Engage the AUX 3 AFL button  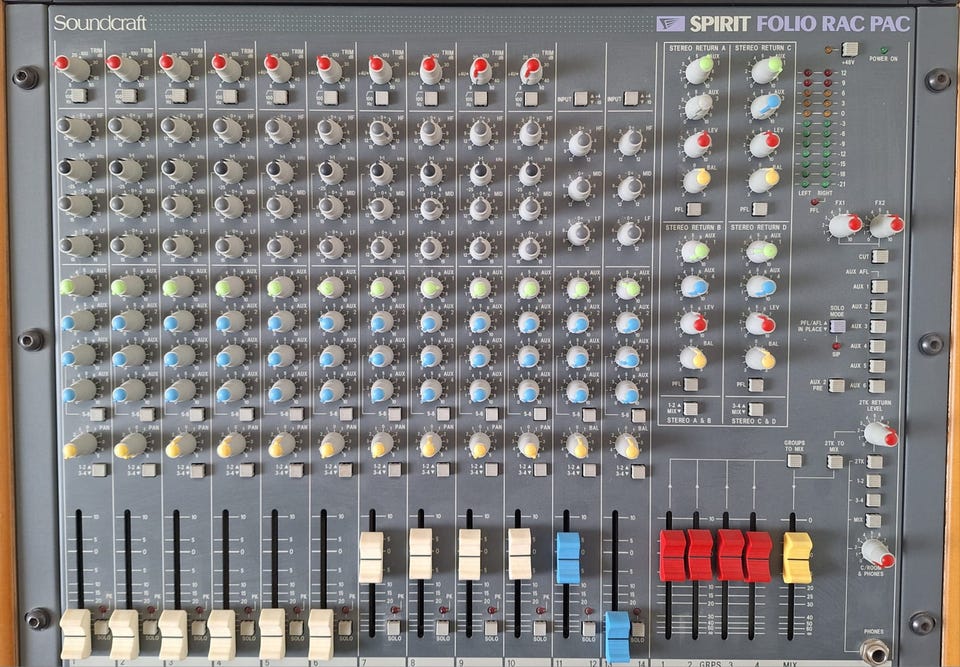point(878,326)
